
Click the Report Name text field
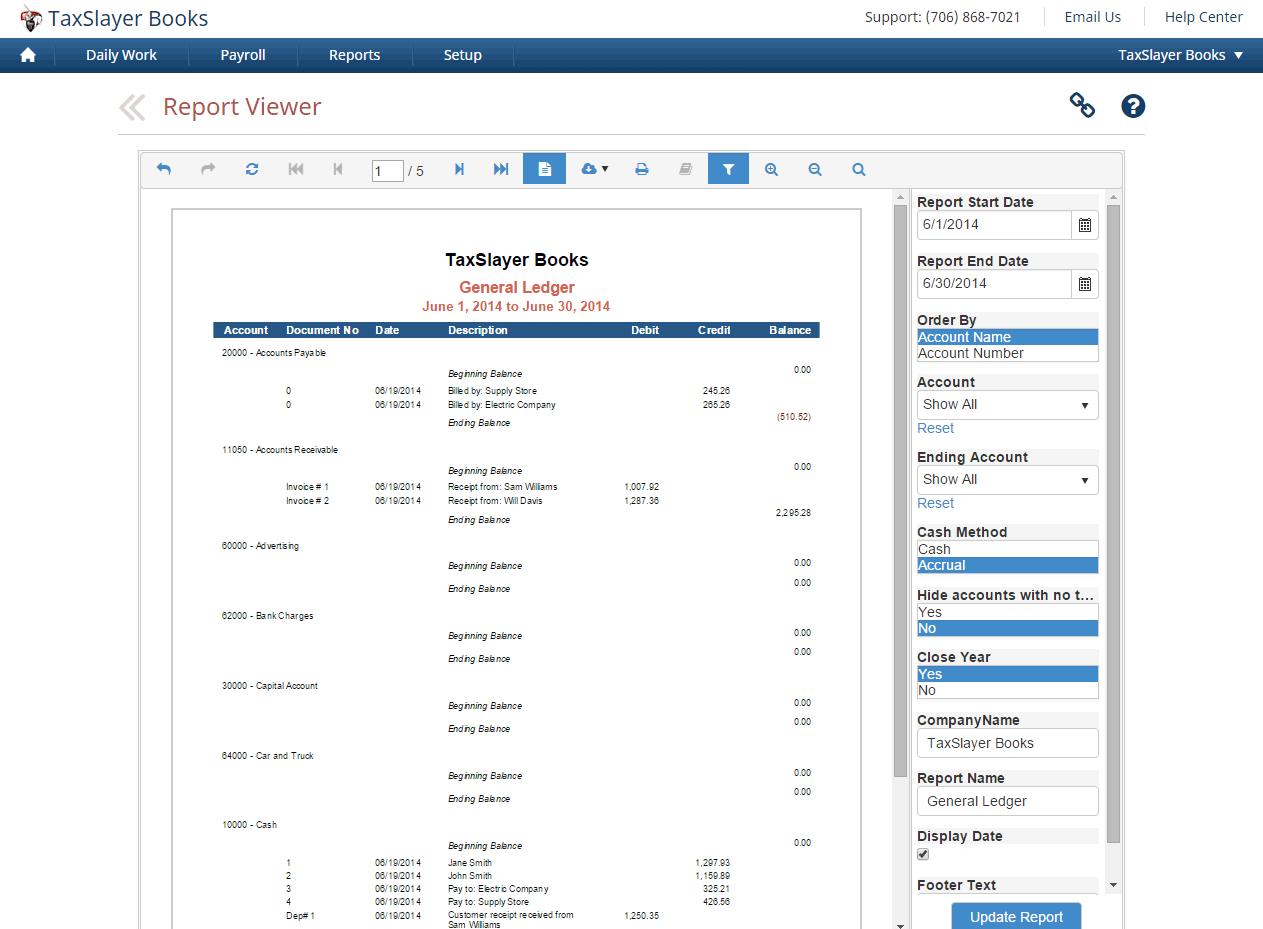coord(1008,801)
